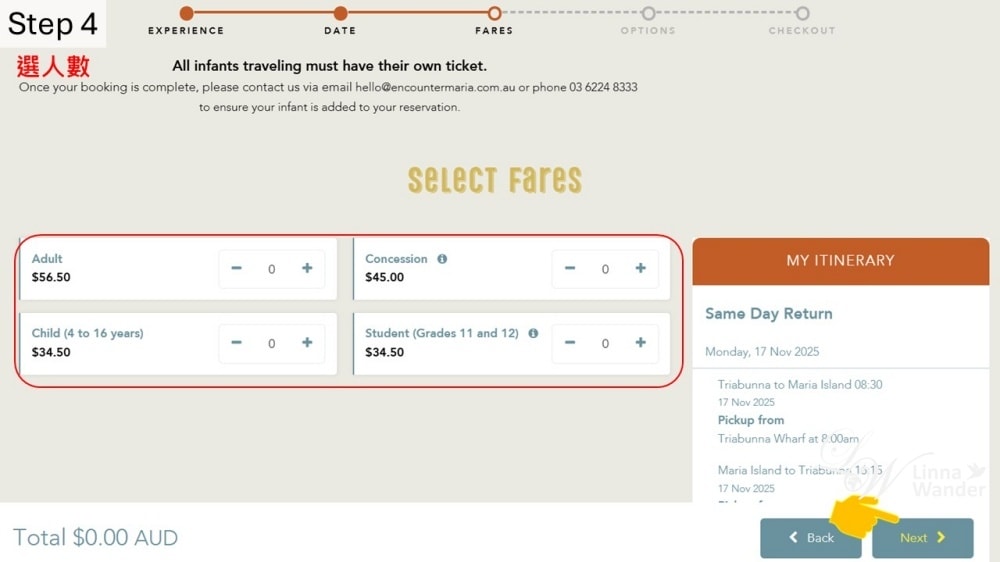Image resolution: width=1000 pixels, height=562 pixels.
Task: Reduce the Student ticket quantity
Action: (x=570, y=343)
